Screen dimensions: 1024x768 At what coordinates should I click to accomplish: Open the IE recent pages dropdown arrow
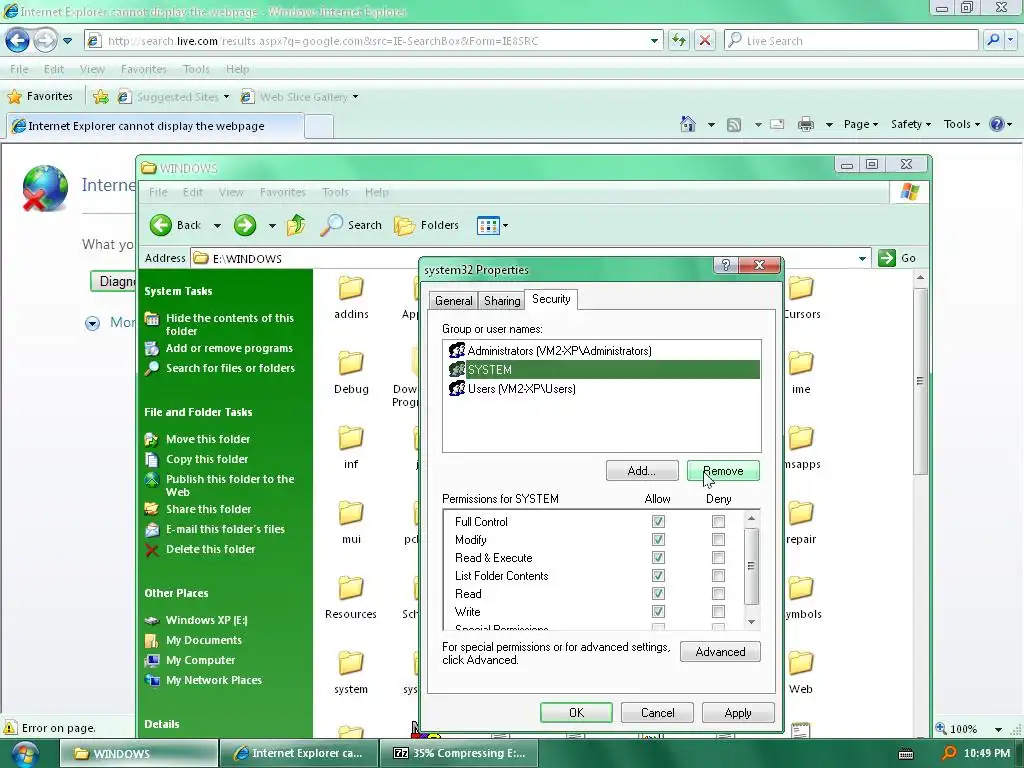click(x=67, y=40)
